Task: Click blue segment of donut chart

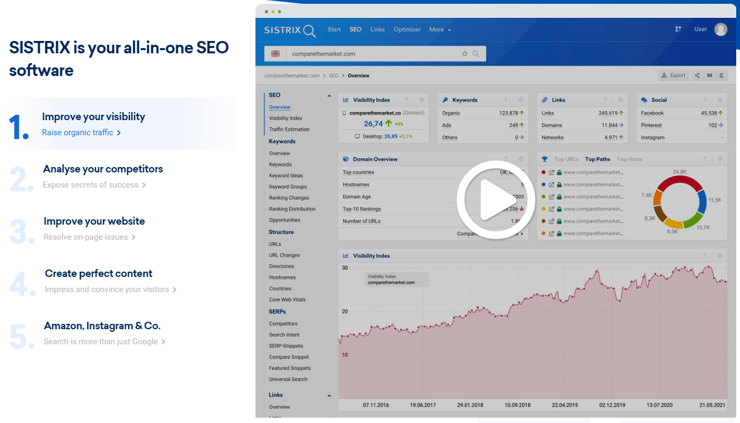Action: pyautogui.click(x=702, y=202)
